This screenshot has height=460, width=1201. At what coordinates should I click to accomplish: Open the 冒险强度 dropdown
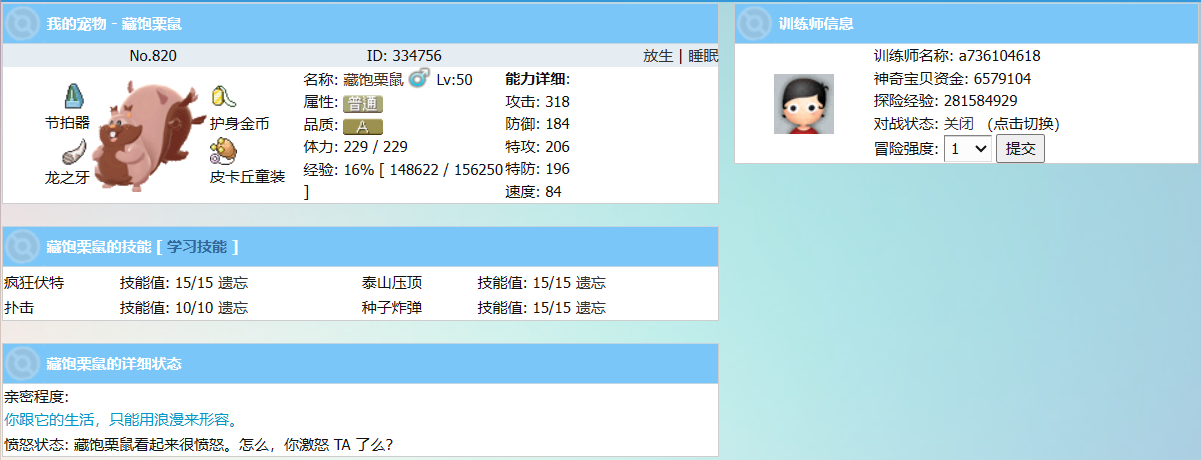[968, 149]
